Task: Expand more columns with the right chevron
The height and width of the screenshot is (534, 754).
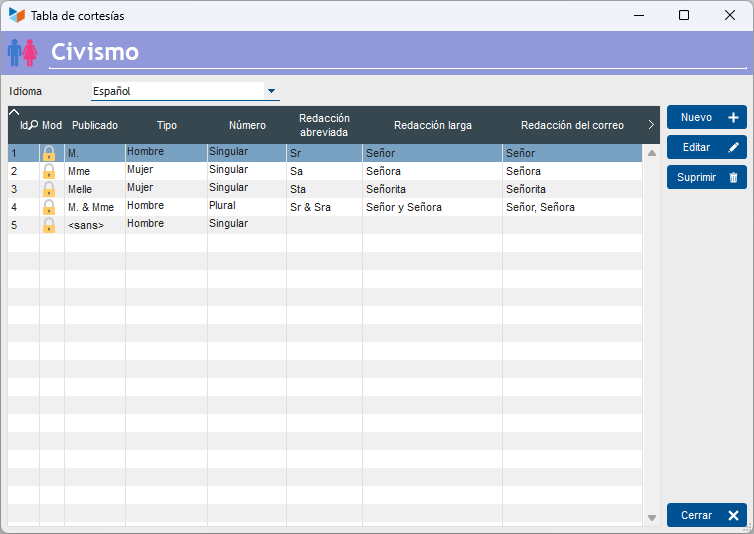Action: click(x=651, y=125)
